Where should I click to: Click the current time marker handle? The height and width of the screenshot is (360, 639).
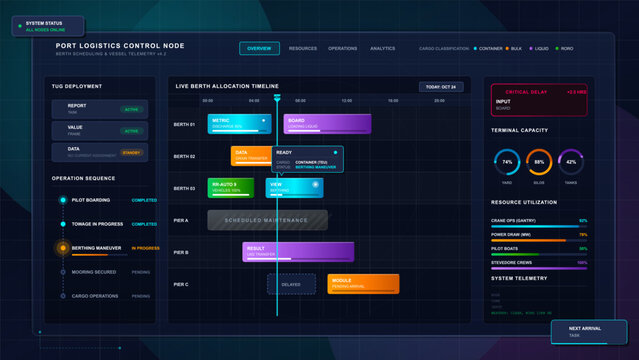point(277,97)
